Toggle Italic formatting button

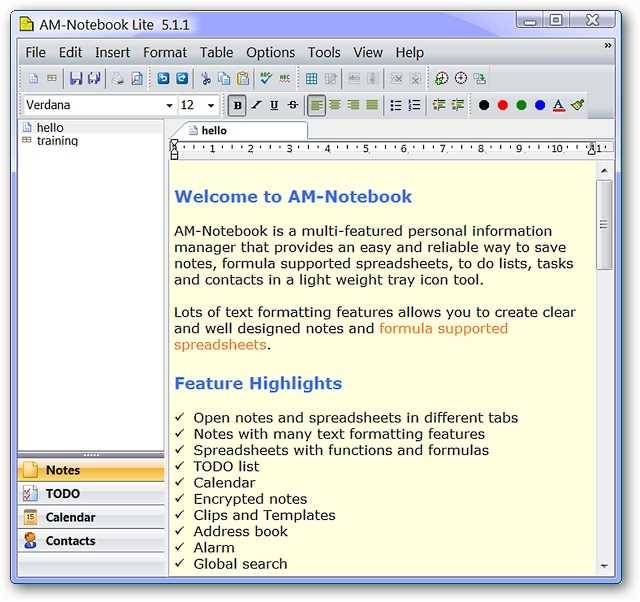pos(256,105)
